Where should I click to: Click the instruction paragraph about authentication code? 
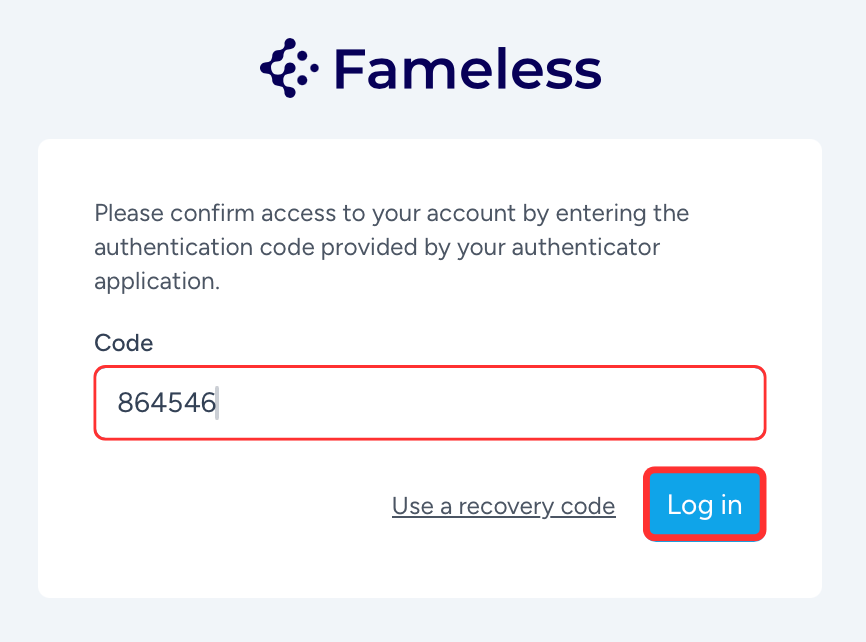coord(392,247)
